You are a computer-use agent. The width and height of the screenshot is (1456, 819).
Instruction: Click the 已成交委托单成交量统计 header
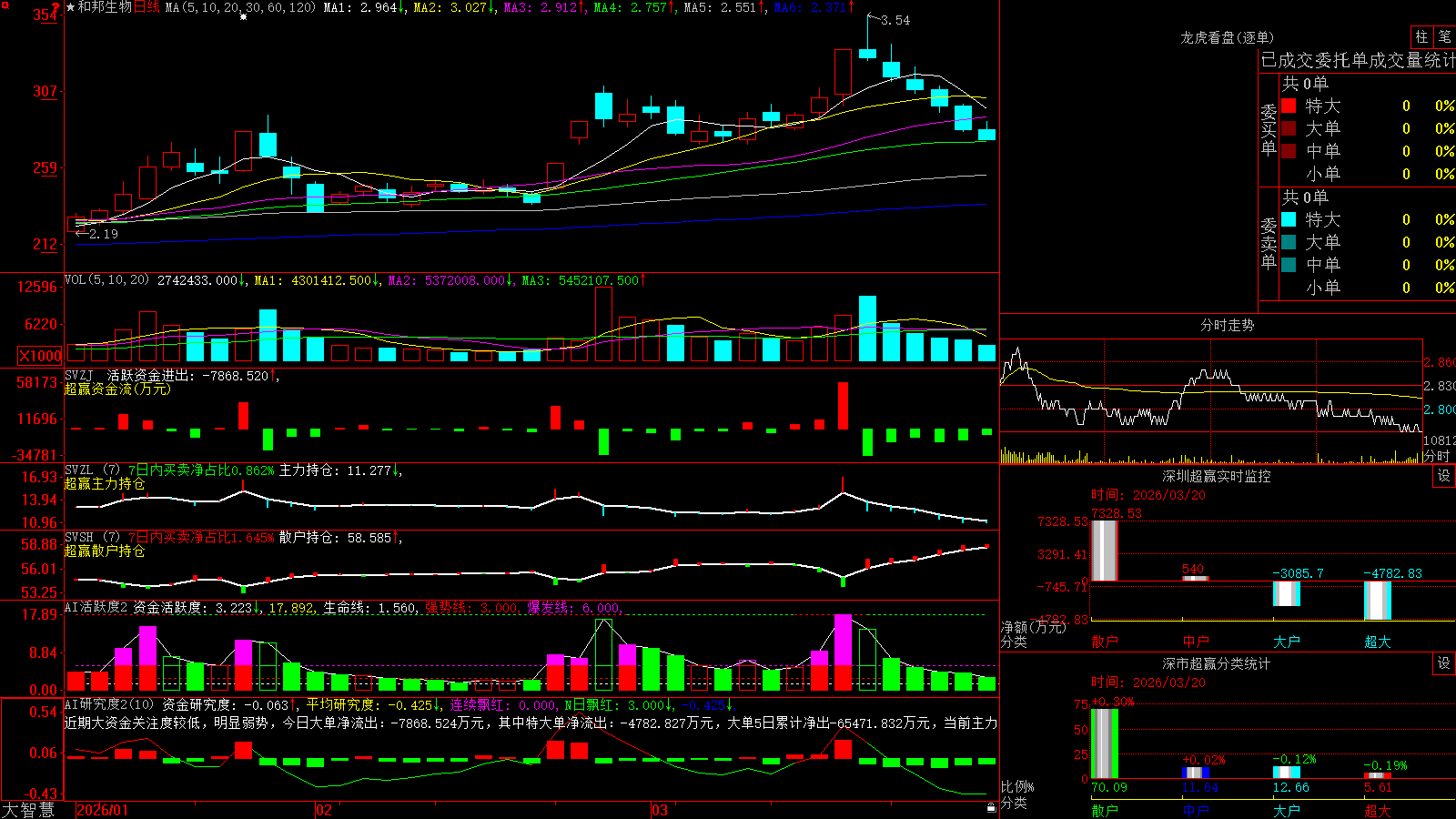(1358, 60)
